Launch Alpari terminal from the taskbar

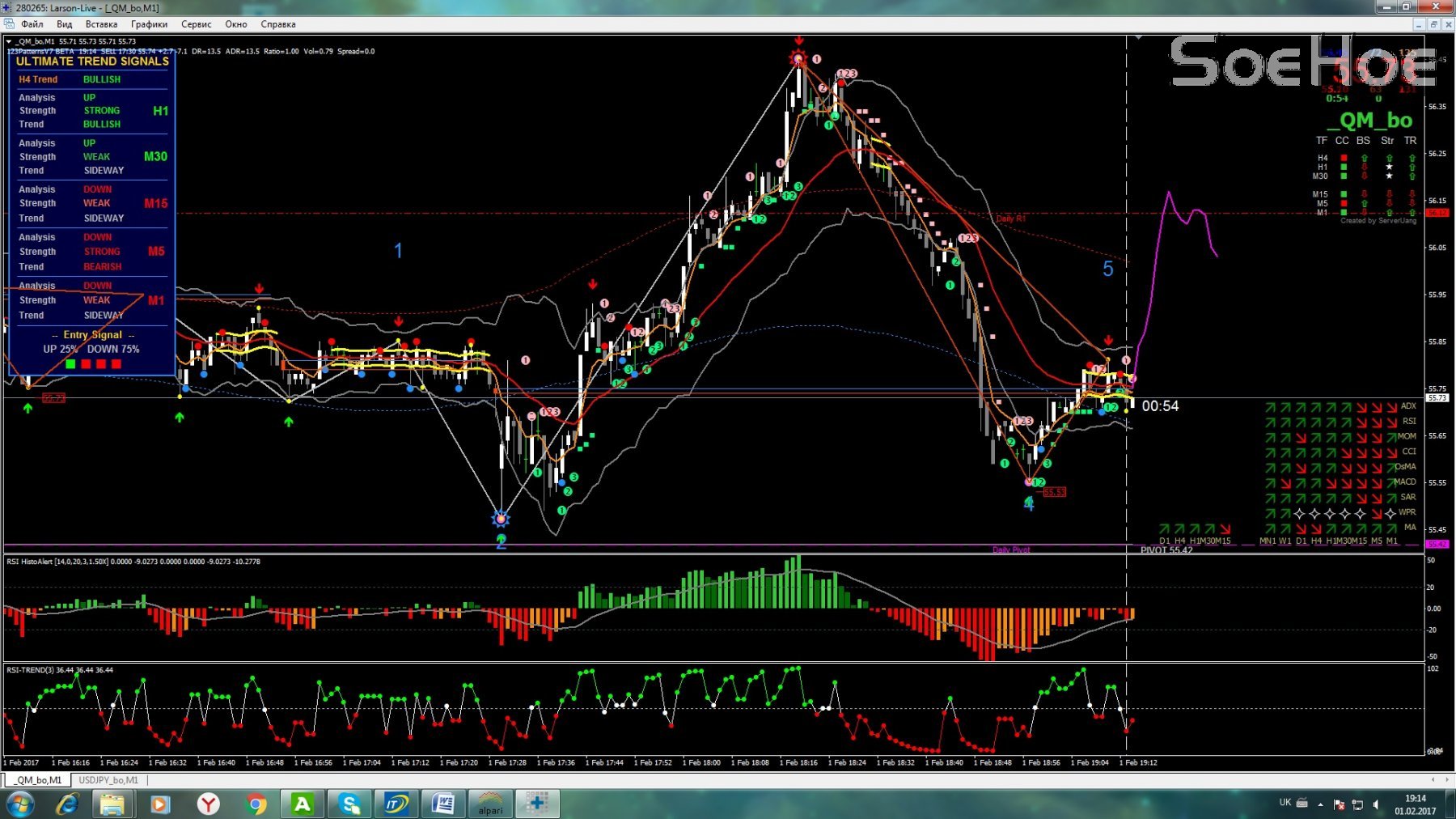(490, 804)
